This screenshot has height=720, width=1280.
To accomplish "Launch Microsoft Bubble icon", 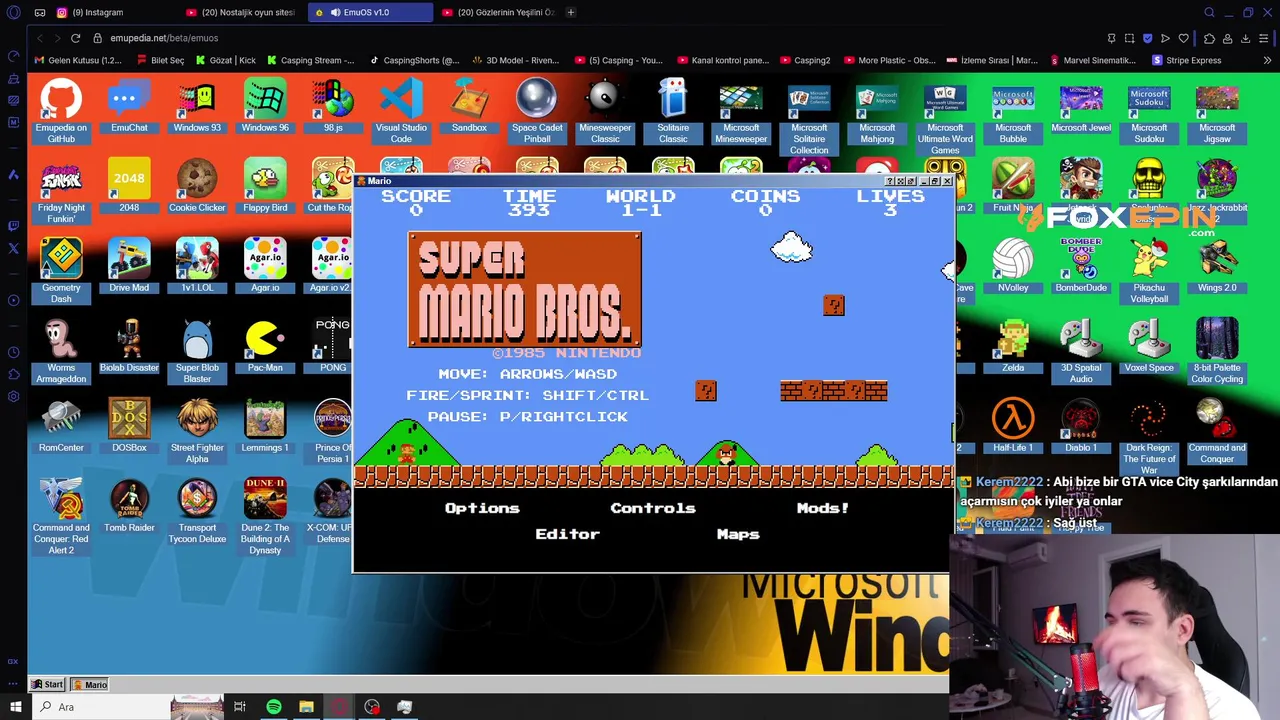I will point(1013,111).
